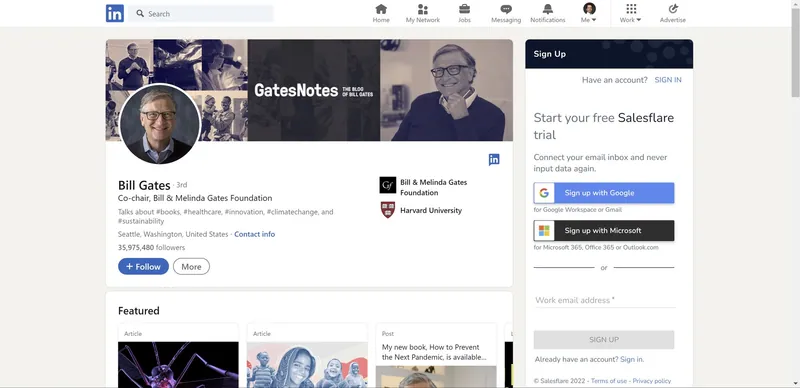Click the Advertise icon
The height and width of the screenshot is (388, 800).
tap(673, 9)
